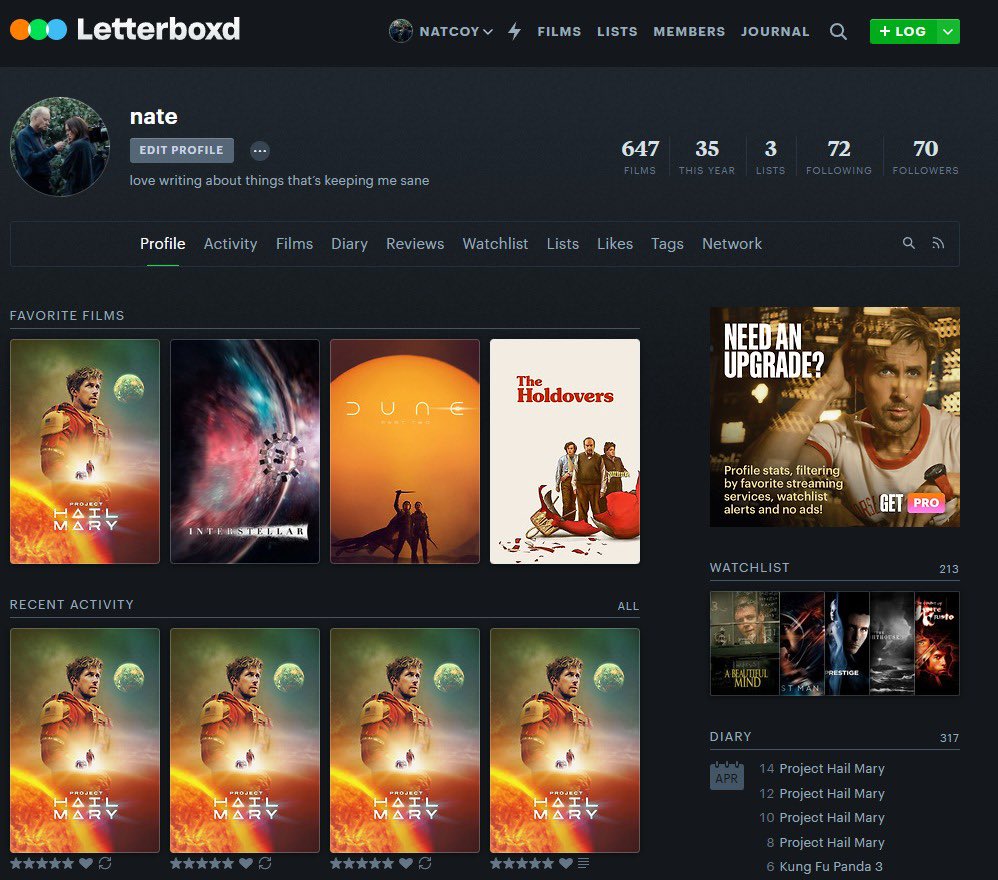Select the Profile tab
Image resolution: width=998 pixels, height=880 pixels.
[x=162, y=244]
